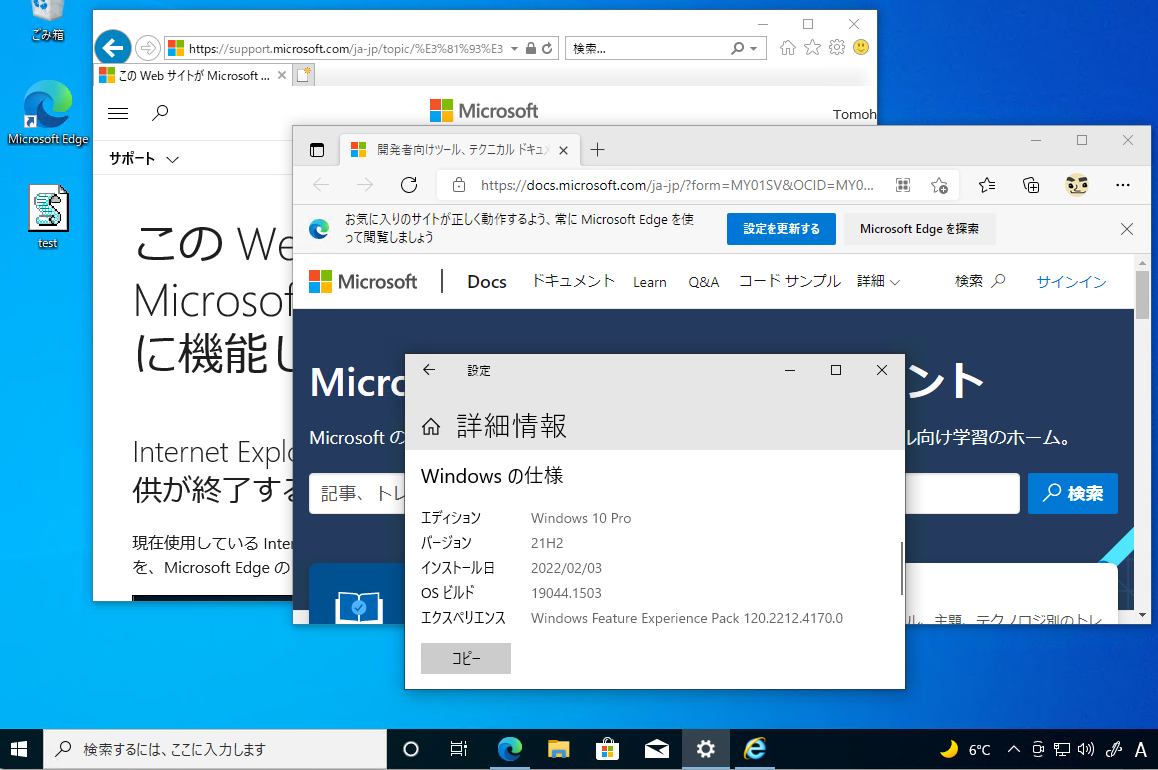Open Microsoft Store from the taskbar

(607, 749)
